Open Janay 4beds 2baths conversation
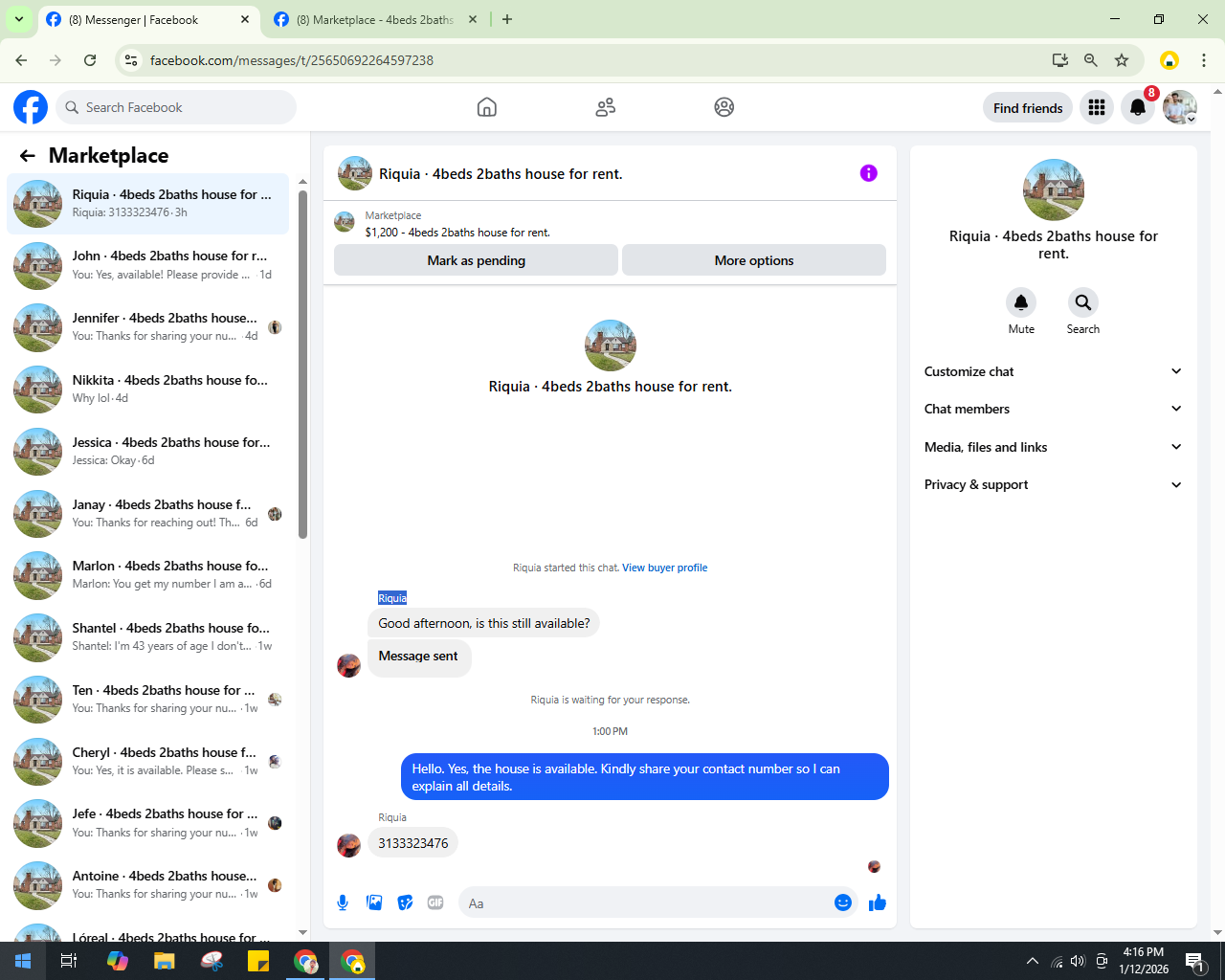Image resolution: width=1225 pixels, height=980 pixels. point(147,513)
